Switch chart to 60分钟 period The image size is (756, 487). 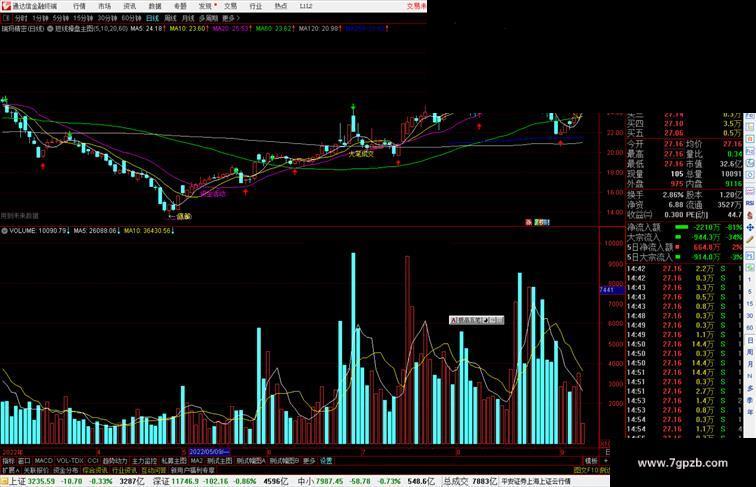point(131,18)
